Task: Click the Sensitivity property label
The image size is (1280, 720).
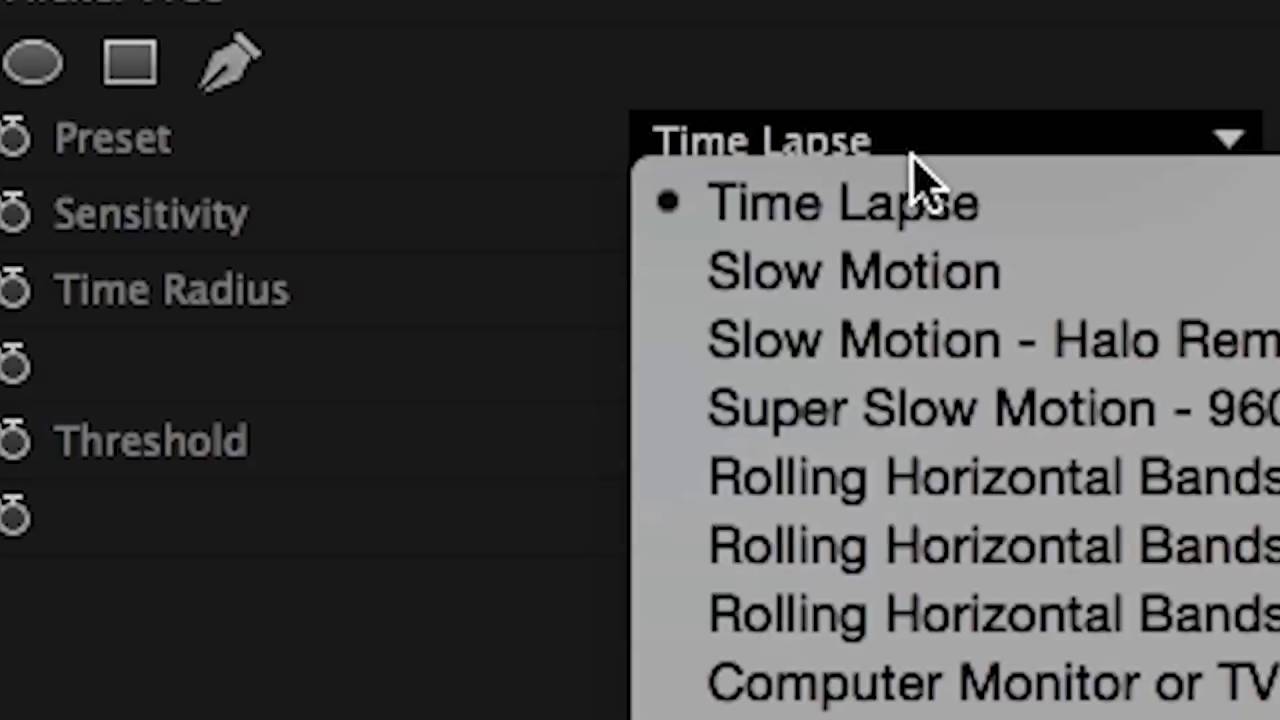Action: click(150, 214)
